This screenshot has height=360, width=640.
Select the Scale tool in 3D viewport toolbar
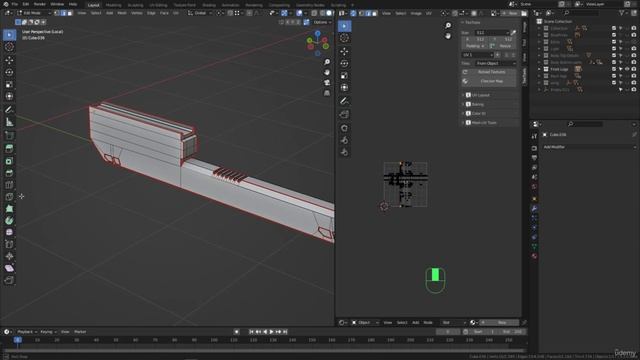(x=9, y=84)
